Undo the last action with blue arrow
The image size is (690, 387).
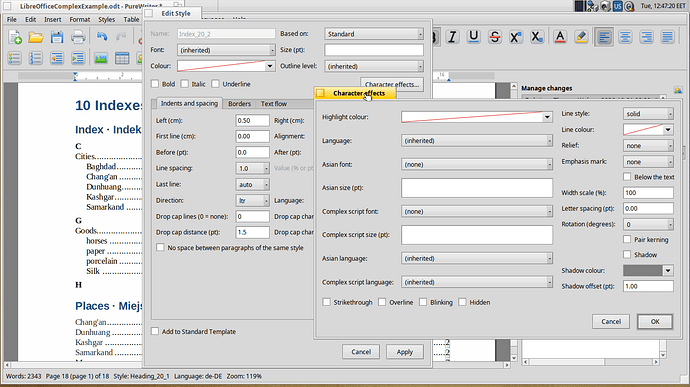pos(102,37)
